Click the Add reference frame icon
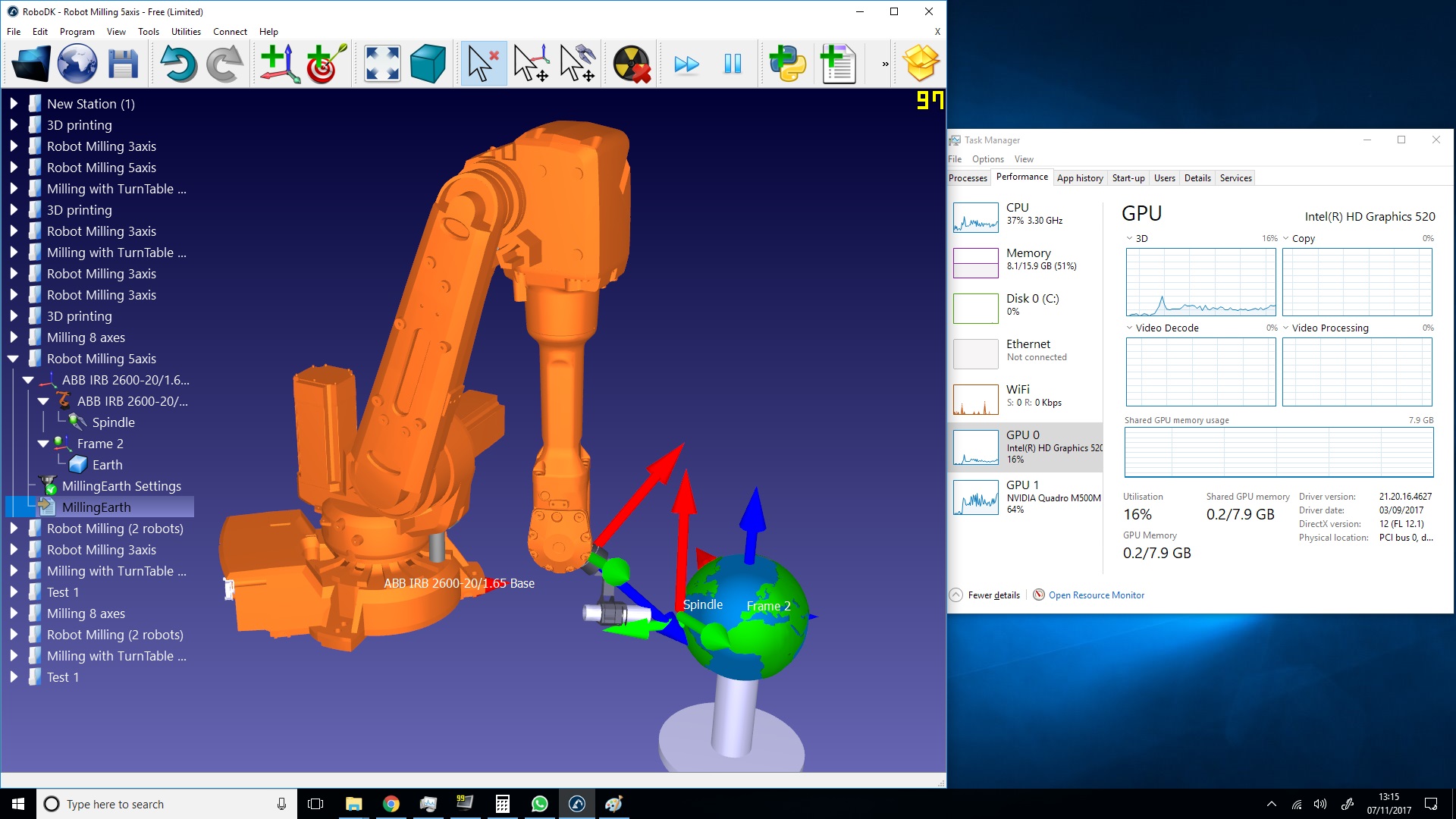 tap(280, 64)
